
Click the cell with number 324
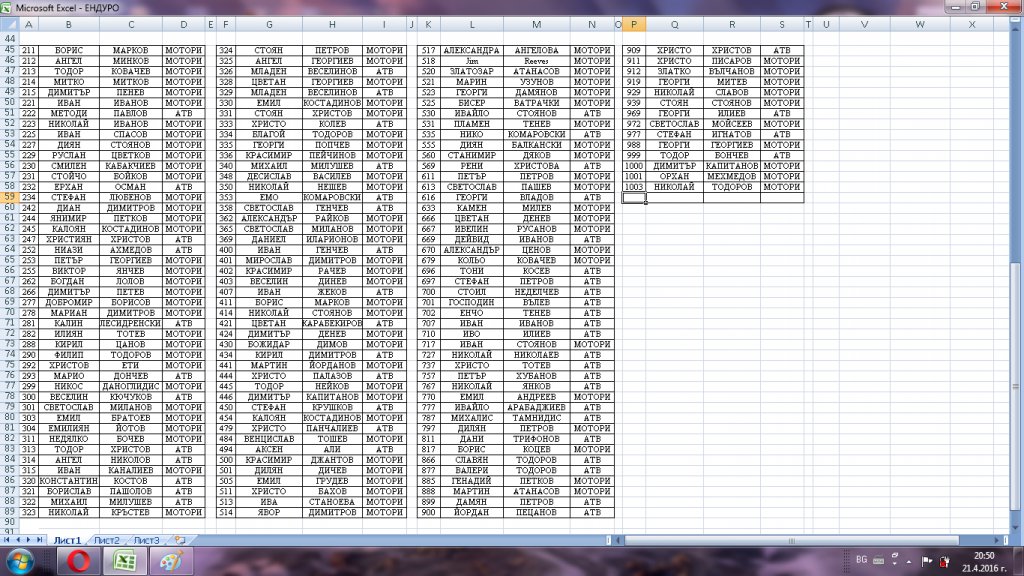pos(226,50)
